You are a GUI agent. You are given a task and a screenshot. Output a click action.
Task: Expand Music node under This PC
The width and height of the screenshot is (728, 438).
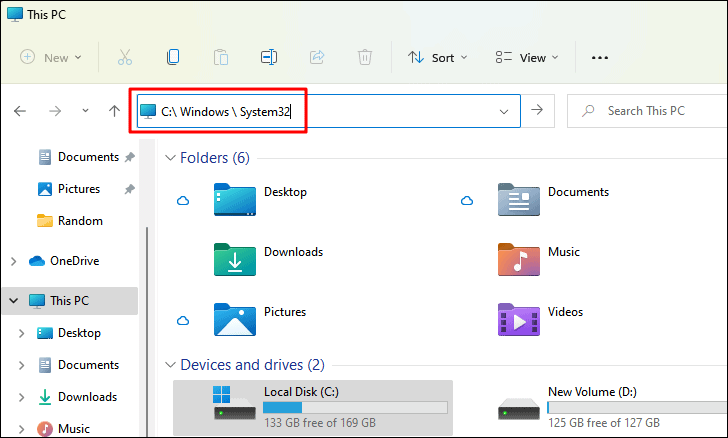(21, 429)
